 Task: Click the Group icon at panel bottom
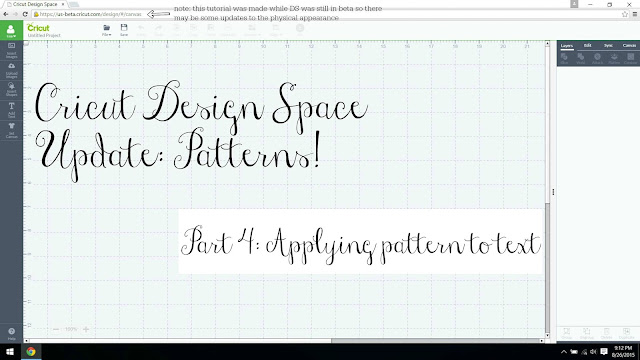click(x=567, y=333)
